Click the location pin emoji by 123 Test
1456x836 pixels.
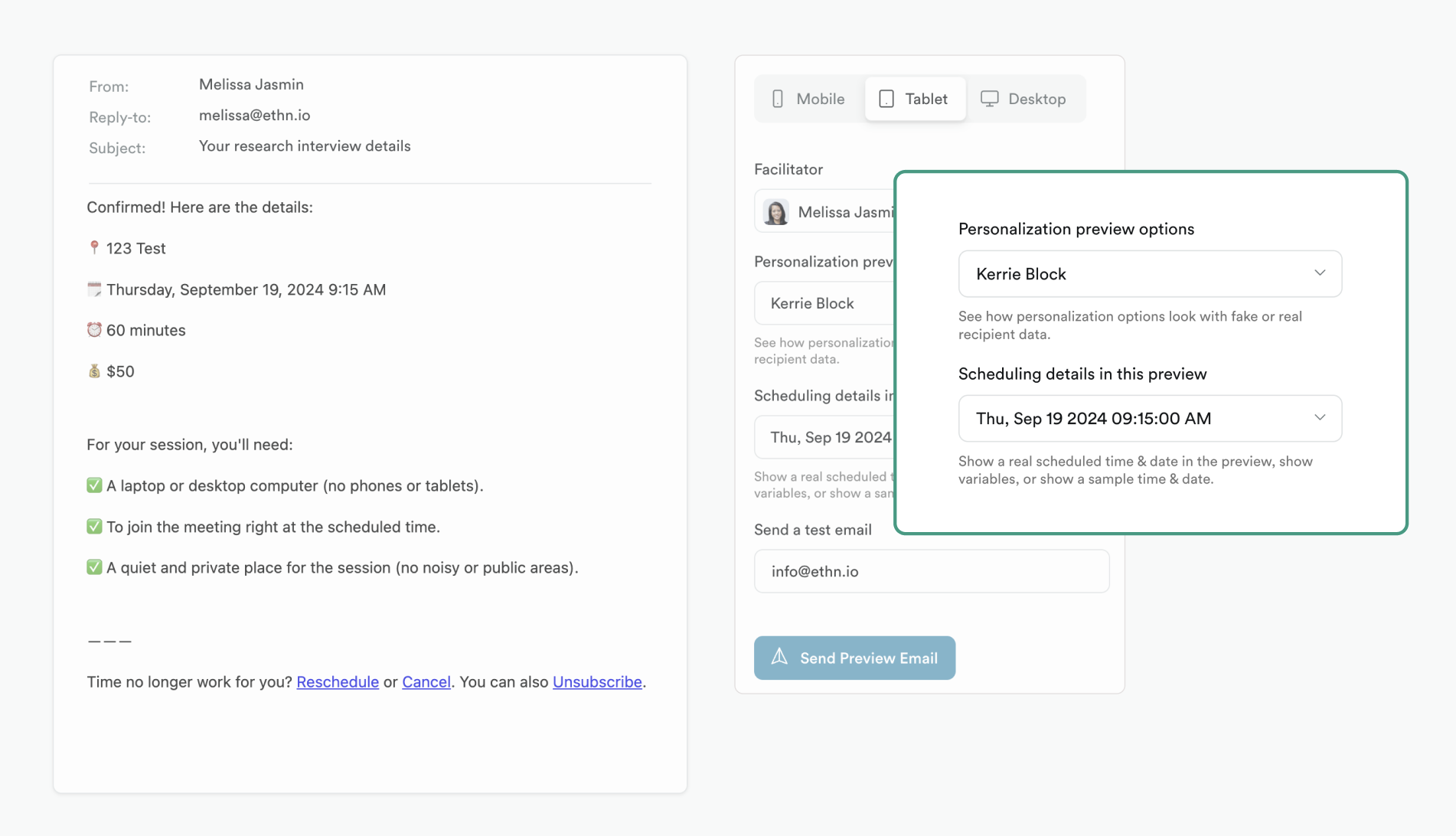coord(94,248)
